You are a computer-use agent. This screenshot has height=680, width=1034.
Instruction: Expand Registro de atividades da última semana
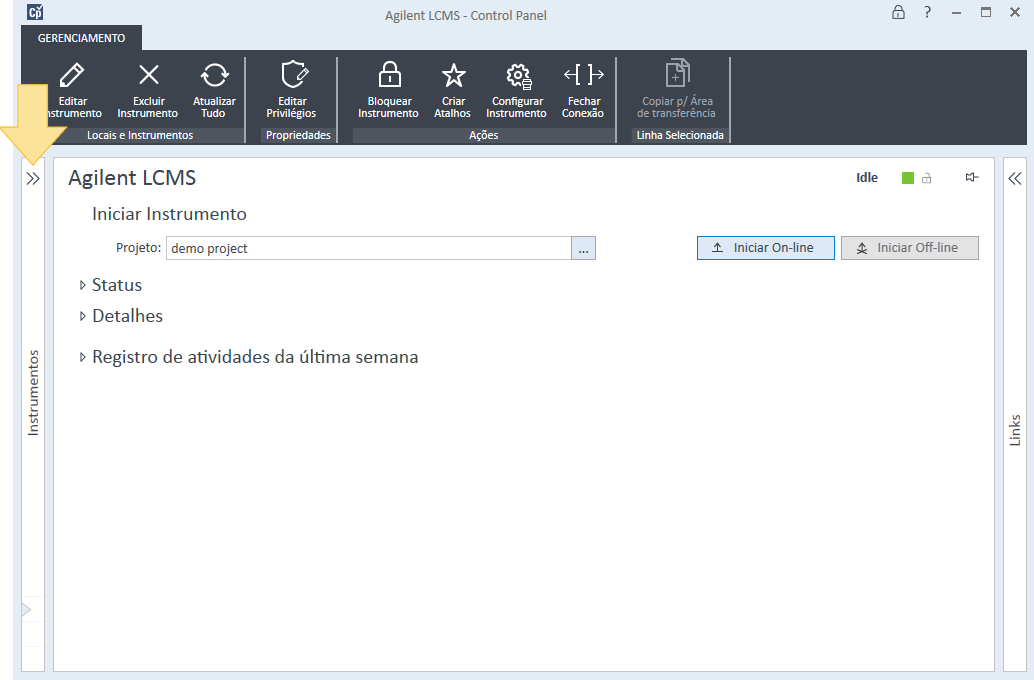pyautogui.click(x=82, y=357)
